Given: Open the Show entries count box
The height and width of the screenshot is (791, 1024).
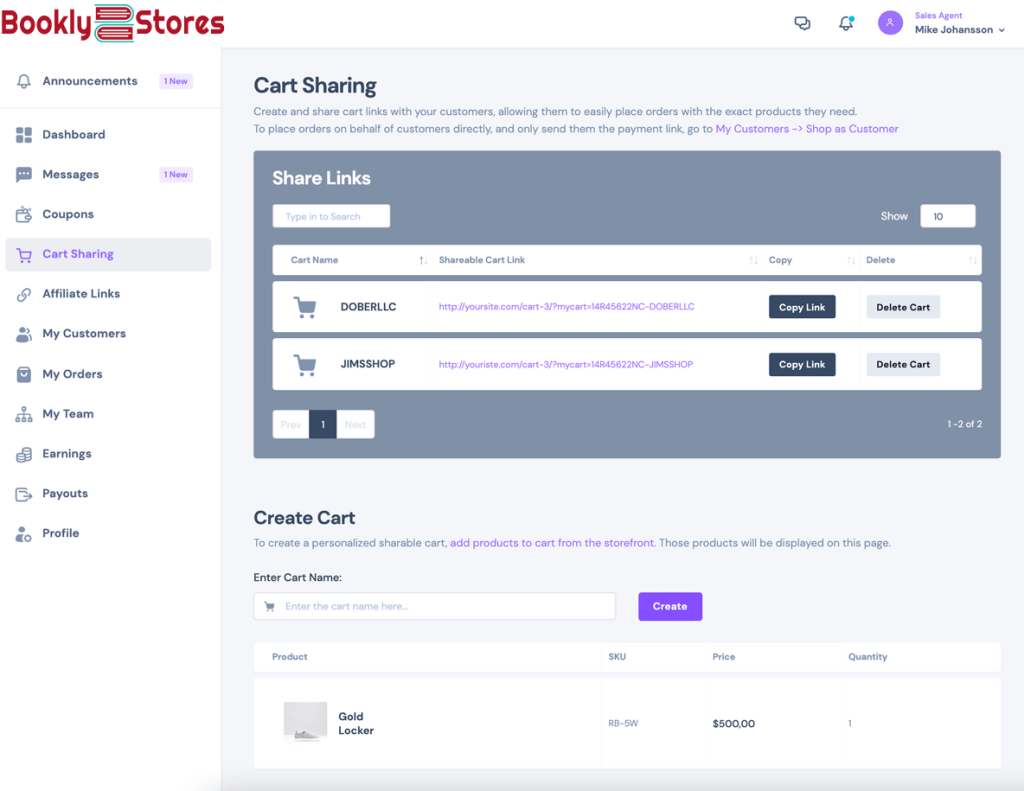Looking at the screenshot, I should tap(947, 216).
